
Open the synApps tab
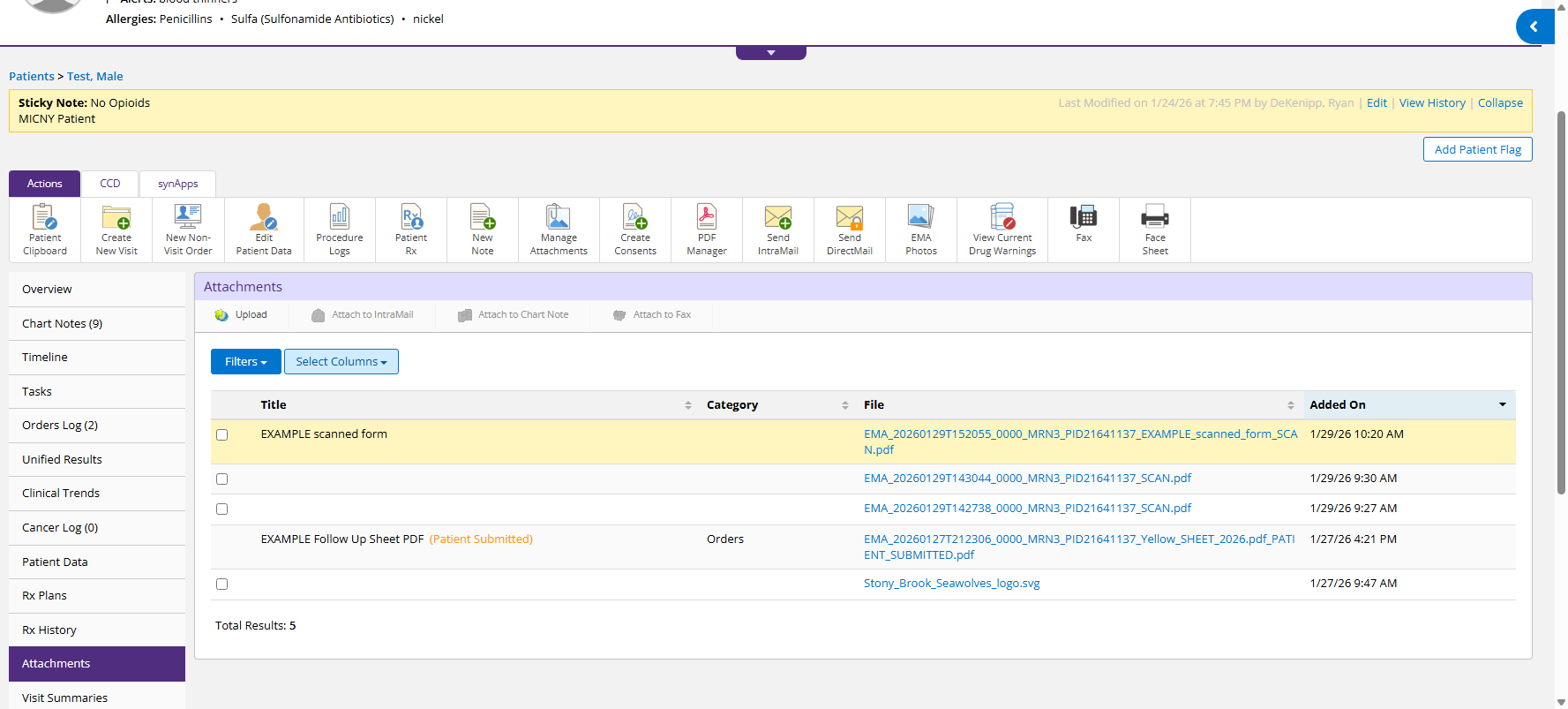pos(177,184)
